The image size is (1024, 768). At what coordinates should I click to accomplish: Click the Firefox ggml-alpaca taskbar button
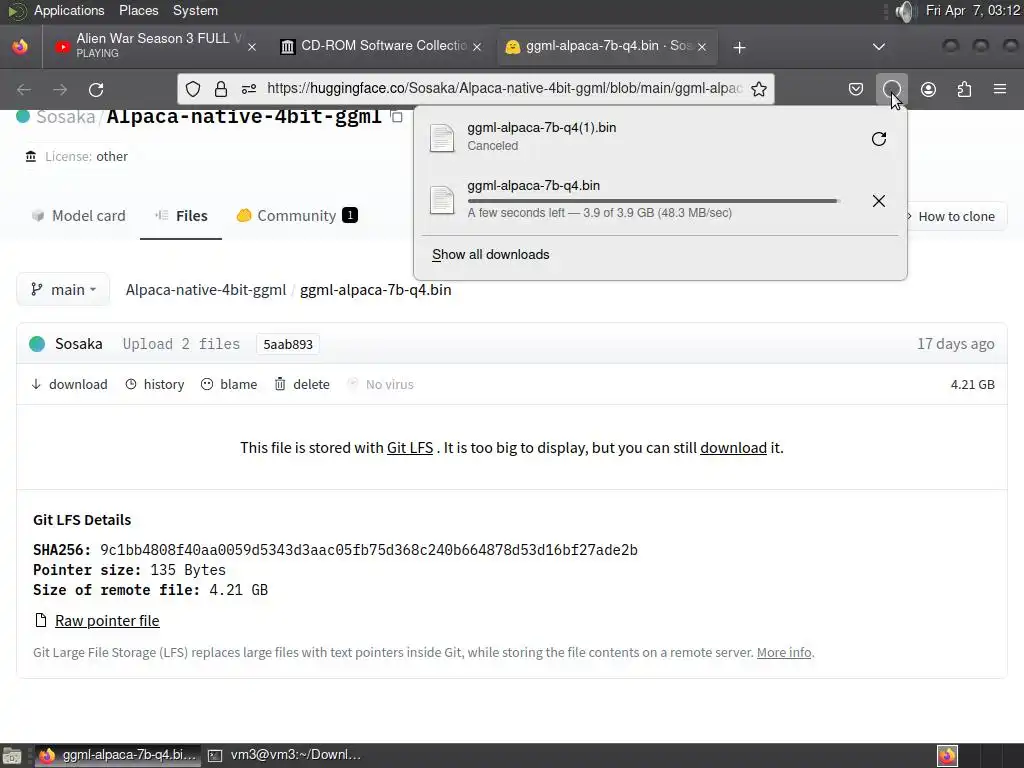click(118, 755)
